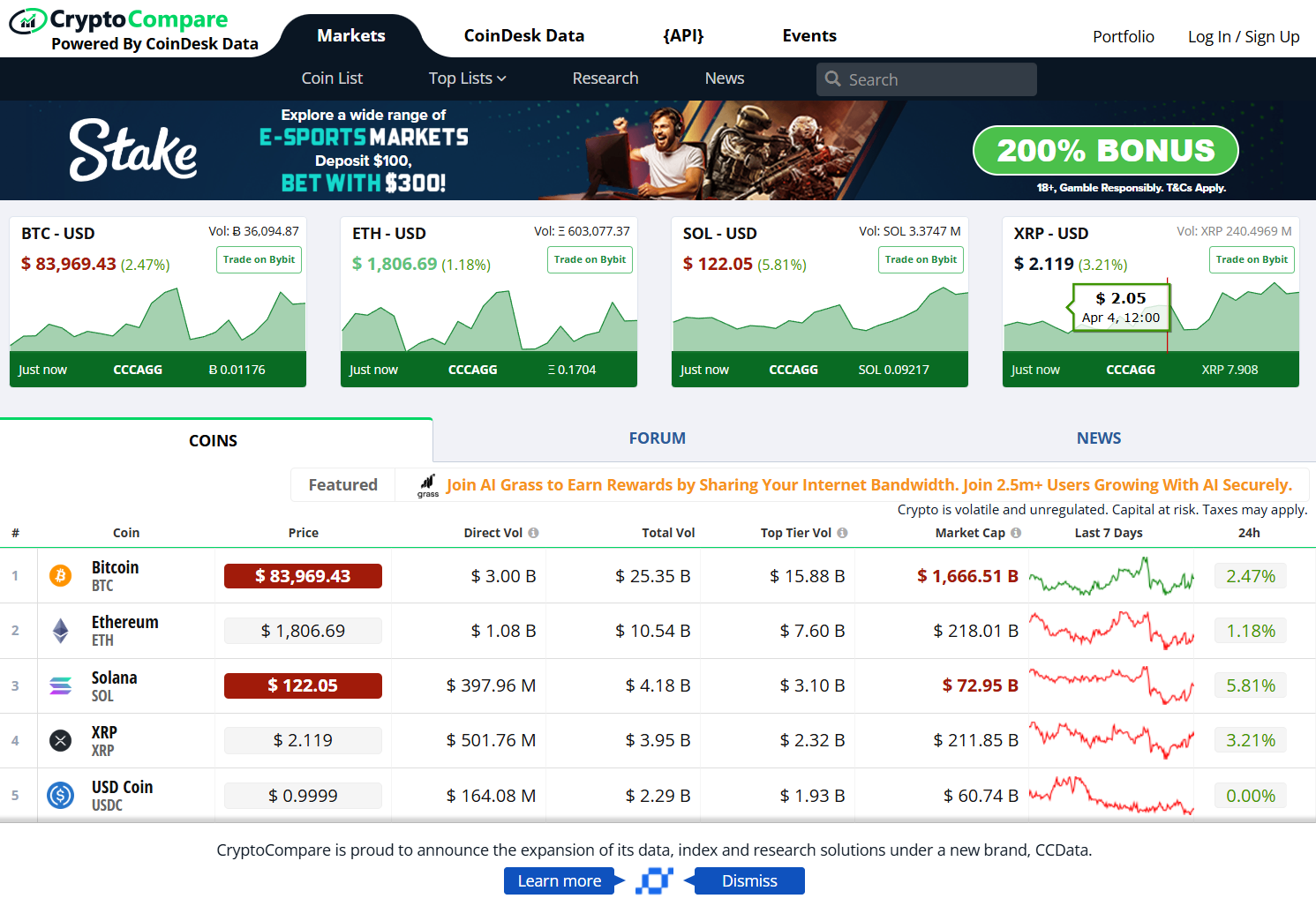Screen dimensions: 1316x906
Task: Go to Coin List
Action: [x=332, y=79]
